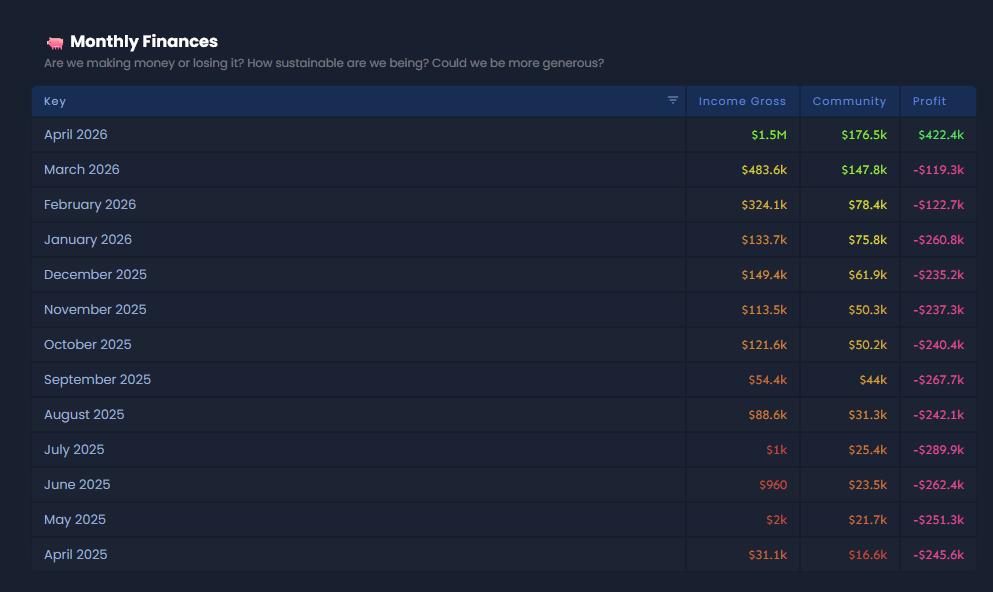Screen dimensions: 993x592
Task: Click the -$262.4k profit value
Action: (939, 485)
